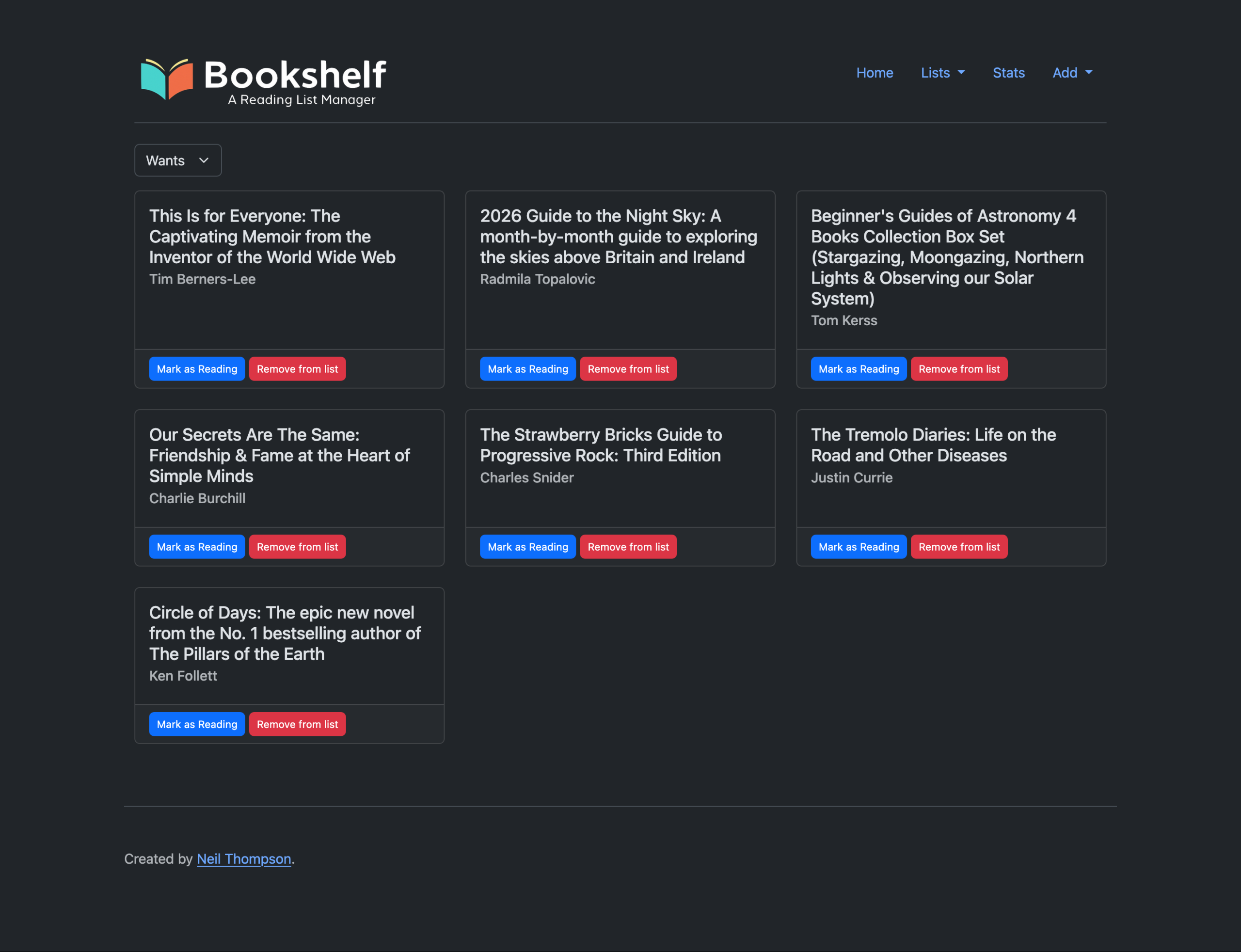The width and height of the screenshot is (1241, 952).
Task: Mark The Tremolo Diaries as Reading
Action: 858,547
